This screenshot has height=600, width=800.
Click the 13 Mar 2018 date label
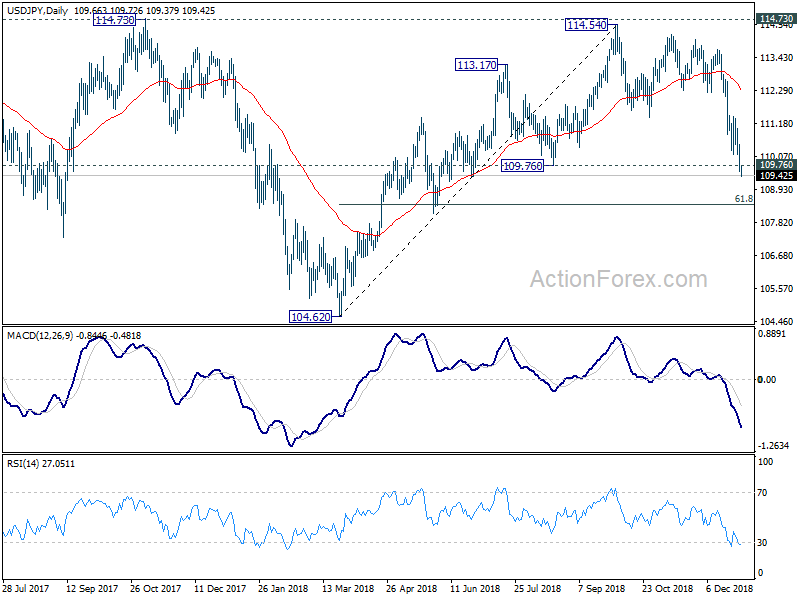pyautogui.click(x=348, y=588)
